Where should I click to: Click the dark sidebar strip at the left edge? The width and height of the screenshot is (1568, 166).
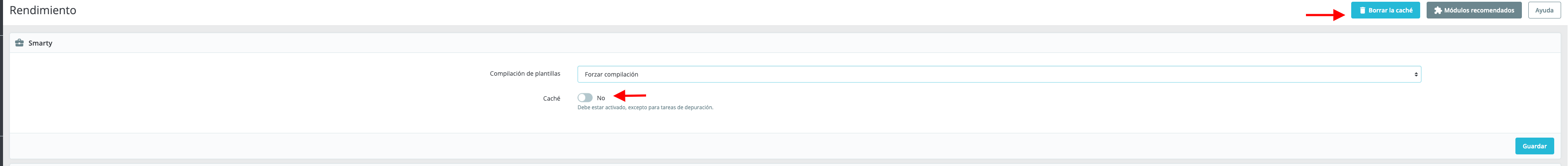pos(1,83)
